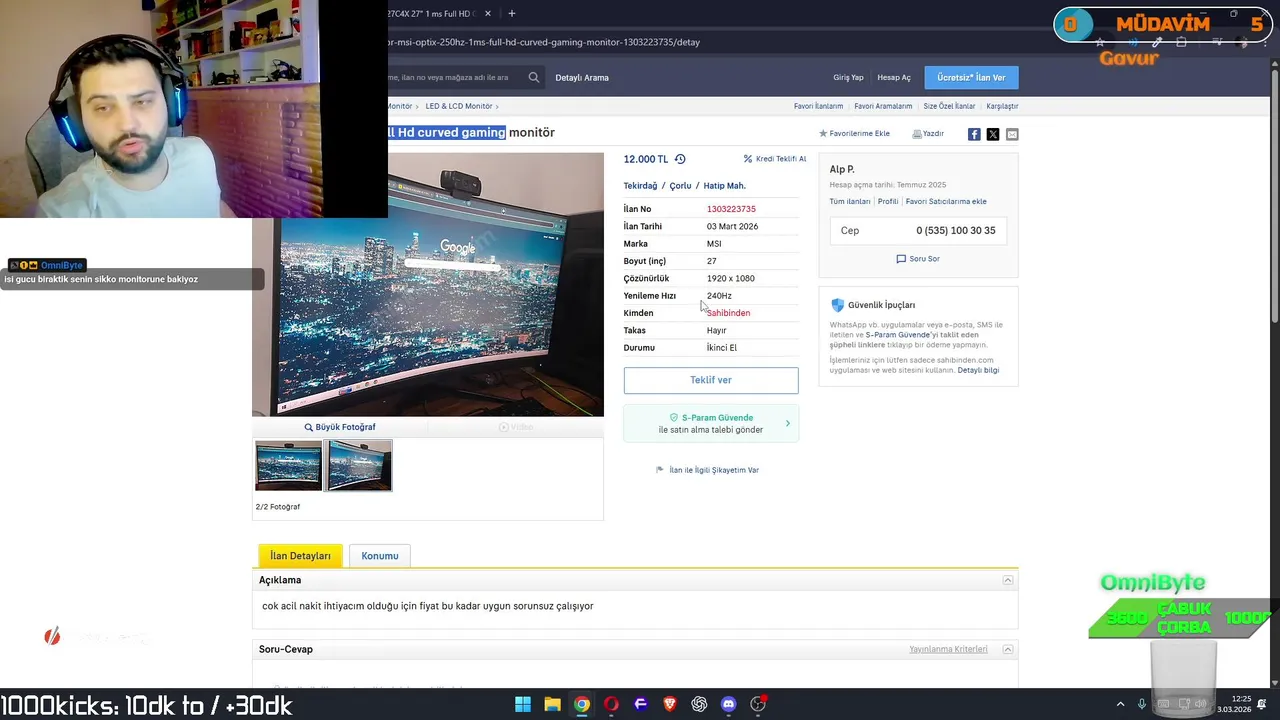Open Çorlu district link
Screen dimensions: 1280x720
tap(680, 186)
